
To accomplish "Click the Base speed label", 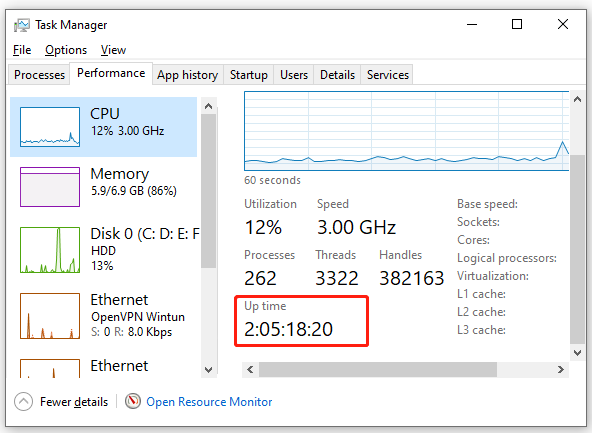I will pyautogui.click(x=487, y=204).
